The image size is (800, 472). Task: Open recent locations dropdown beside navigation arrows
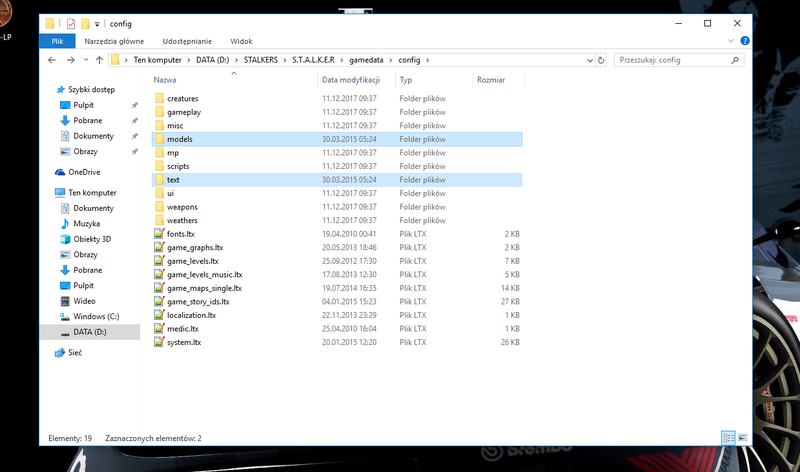click(x=87, y=60)
